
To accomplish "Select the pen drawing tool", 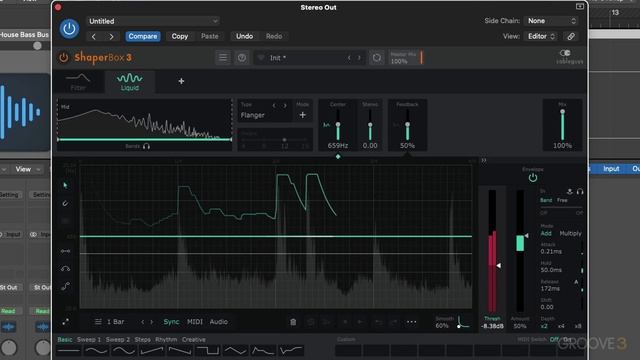I will [x=65, y=203].
